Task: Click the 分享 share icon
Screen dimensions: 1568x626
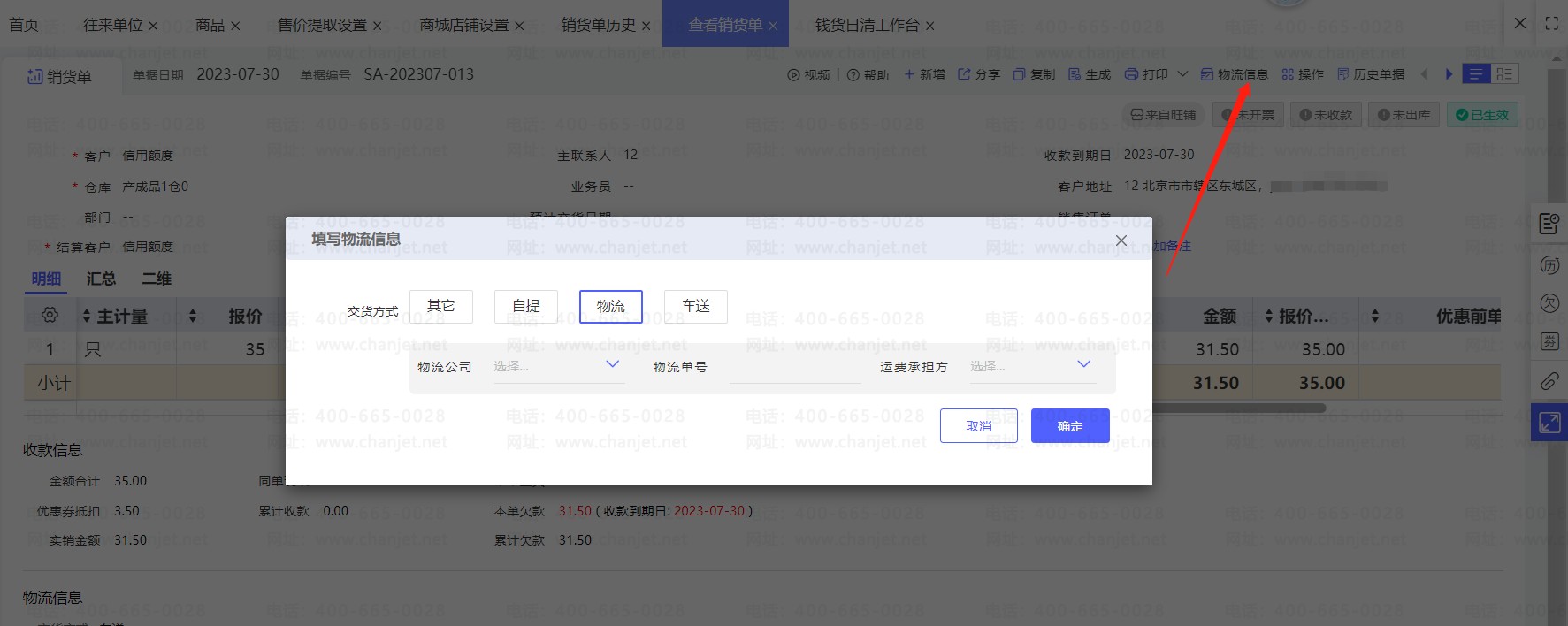Action: pos(964,75)
